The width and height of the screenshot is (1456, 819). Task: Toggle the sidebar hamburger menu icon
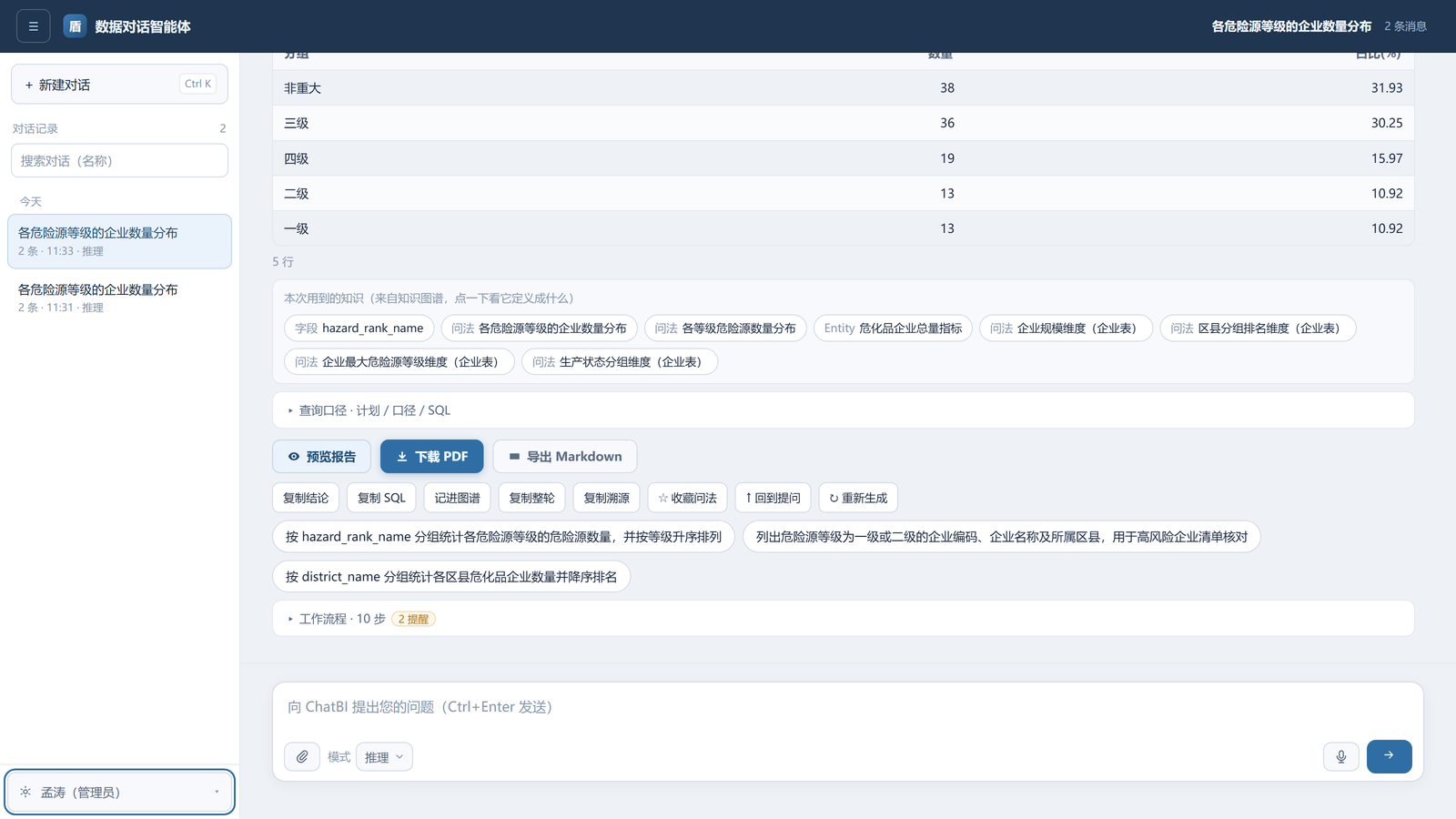coord(33,26)
